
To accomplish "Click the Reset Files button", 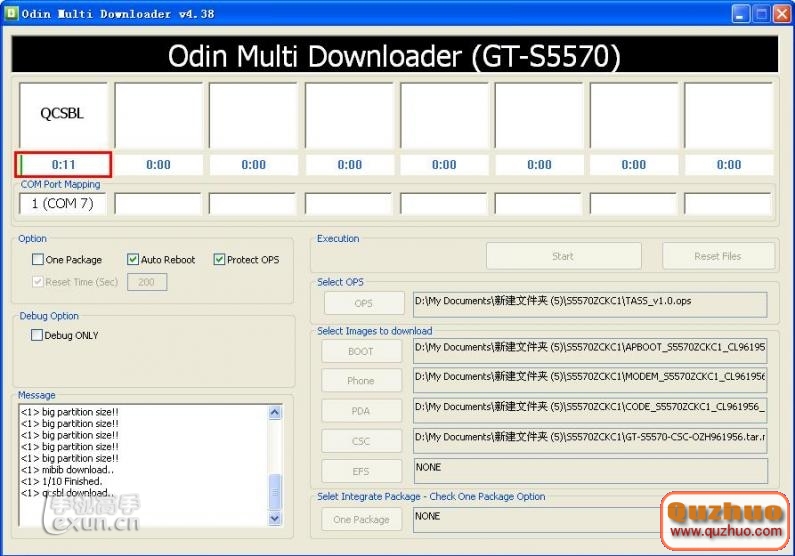I will pos(718,256).
